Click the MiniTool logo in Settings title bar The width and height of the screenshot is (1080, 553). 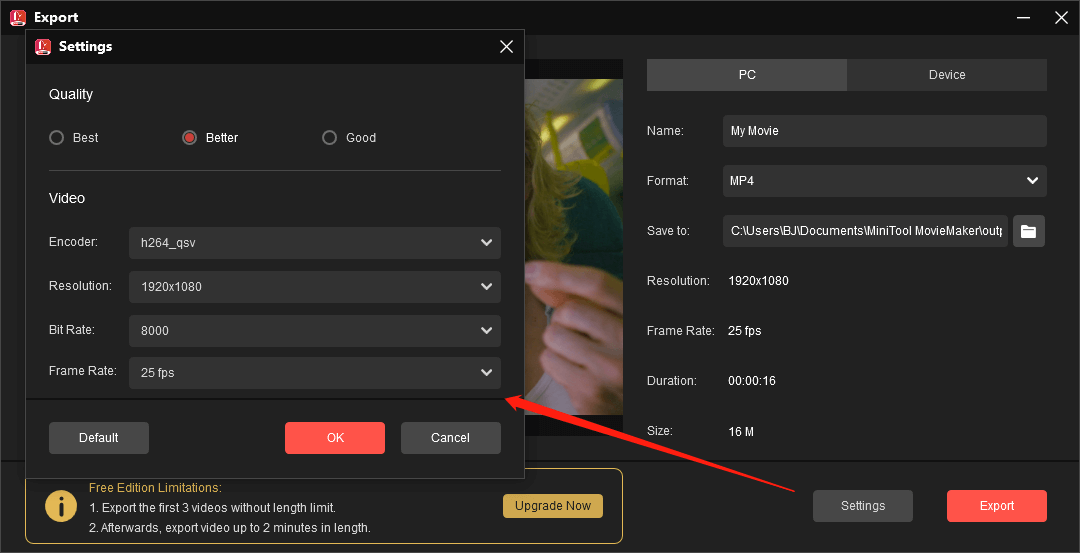click(43, 47)
